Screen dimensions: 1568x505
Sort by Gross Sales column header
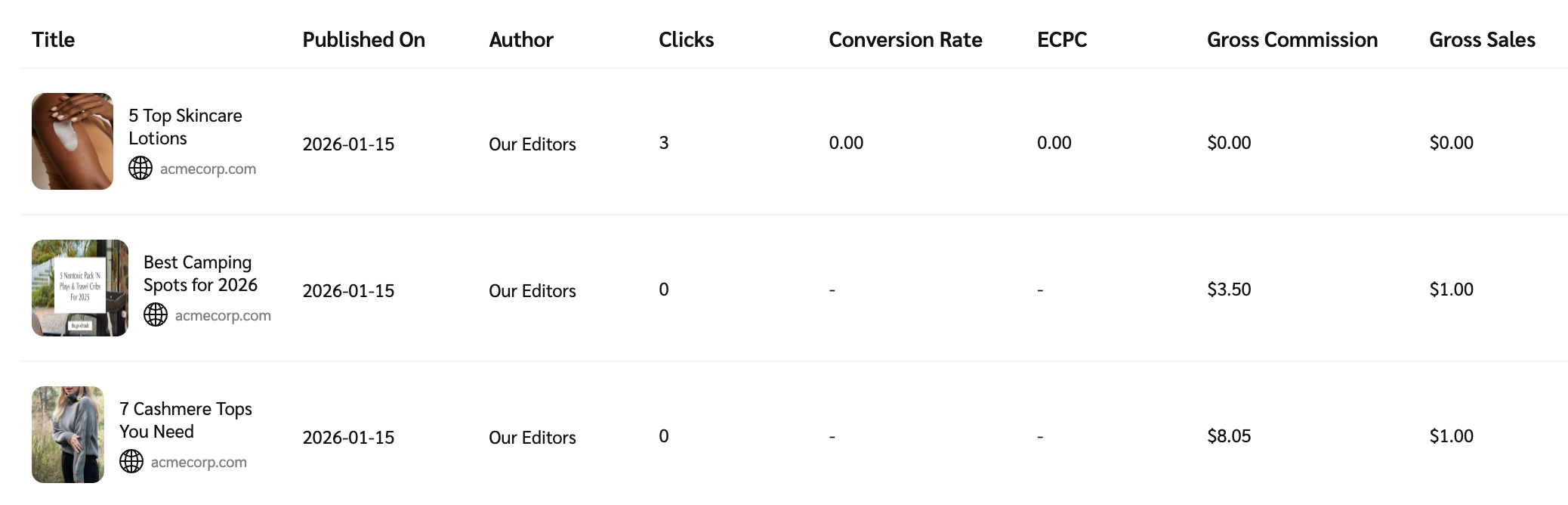point(1482,39)
